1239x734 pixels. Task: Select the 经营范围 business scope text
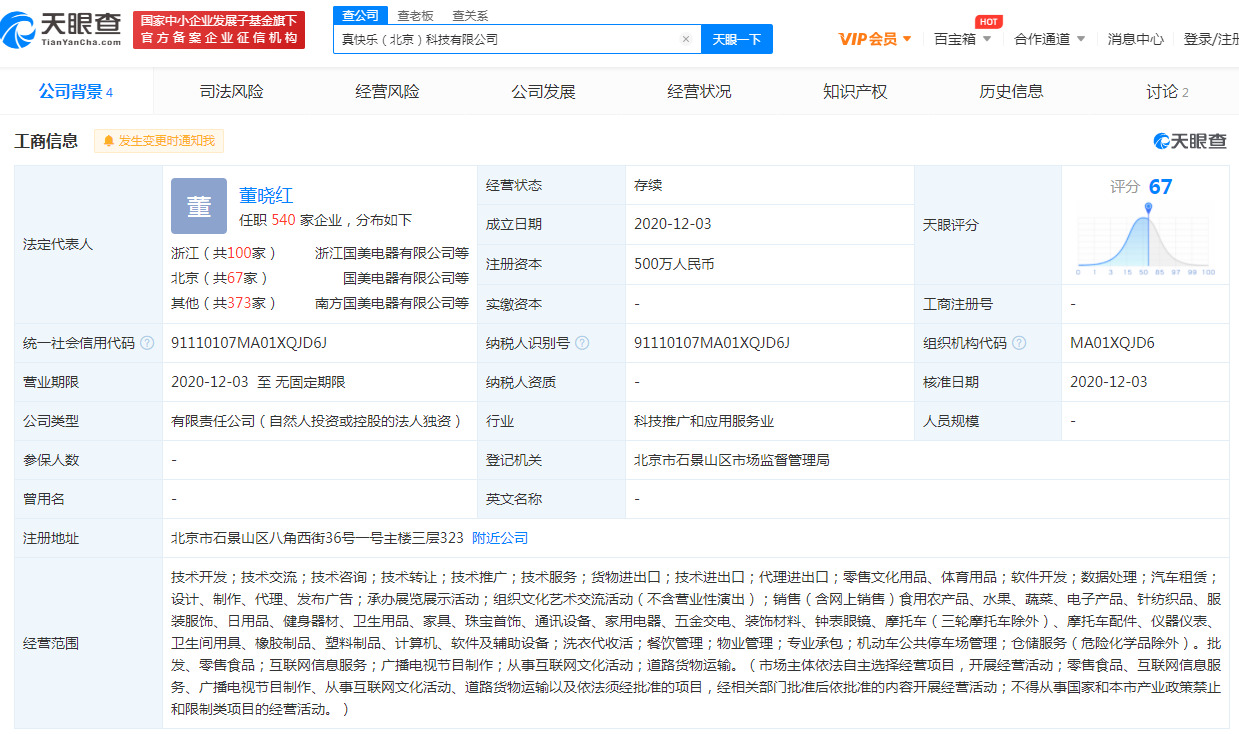(697, 643)
